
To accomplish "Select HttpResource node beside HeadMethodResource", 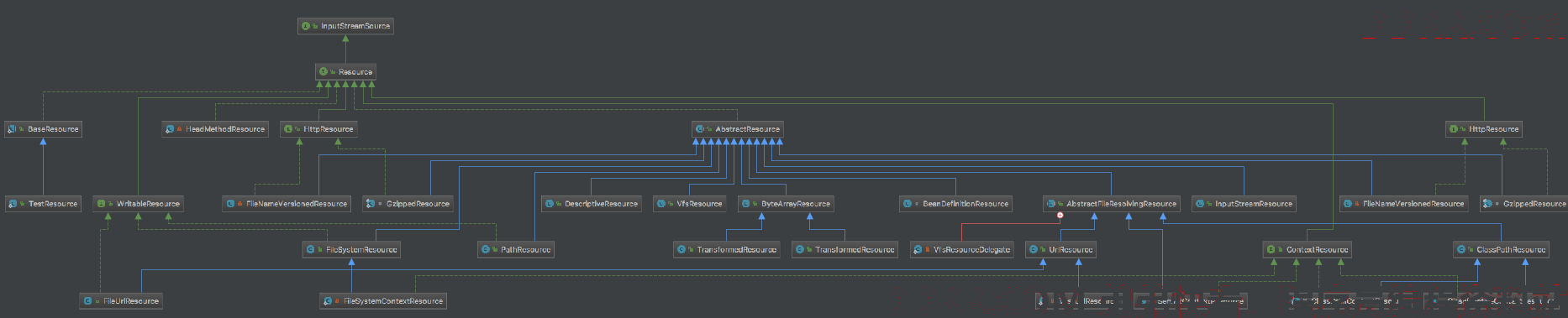I will tap(320, 129).
